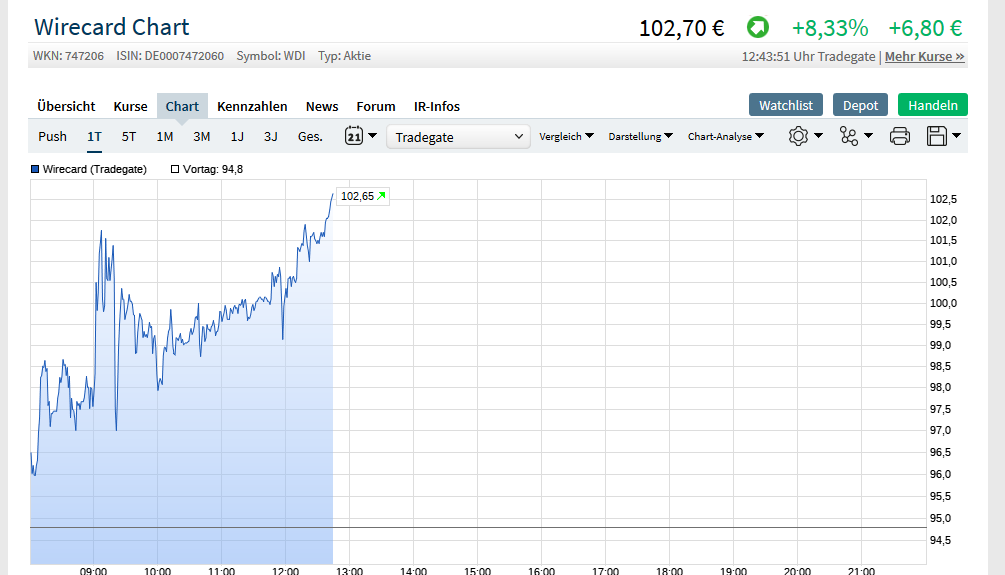Select the 1M timeframe
Viewport: 1005px width, 575px height.
click(x=165, y=137)
